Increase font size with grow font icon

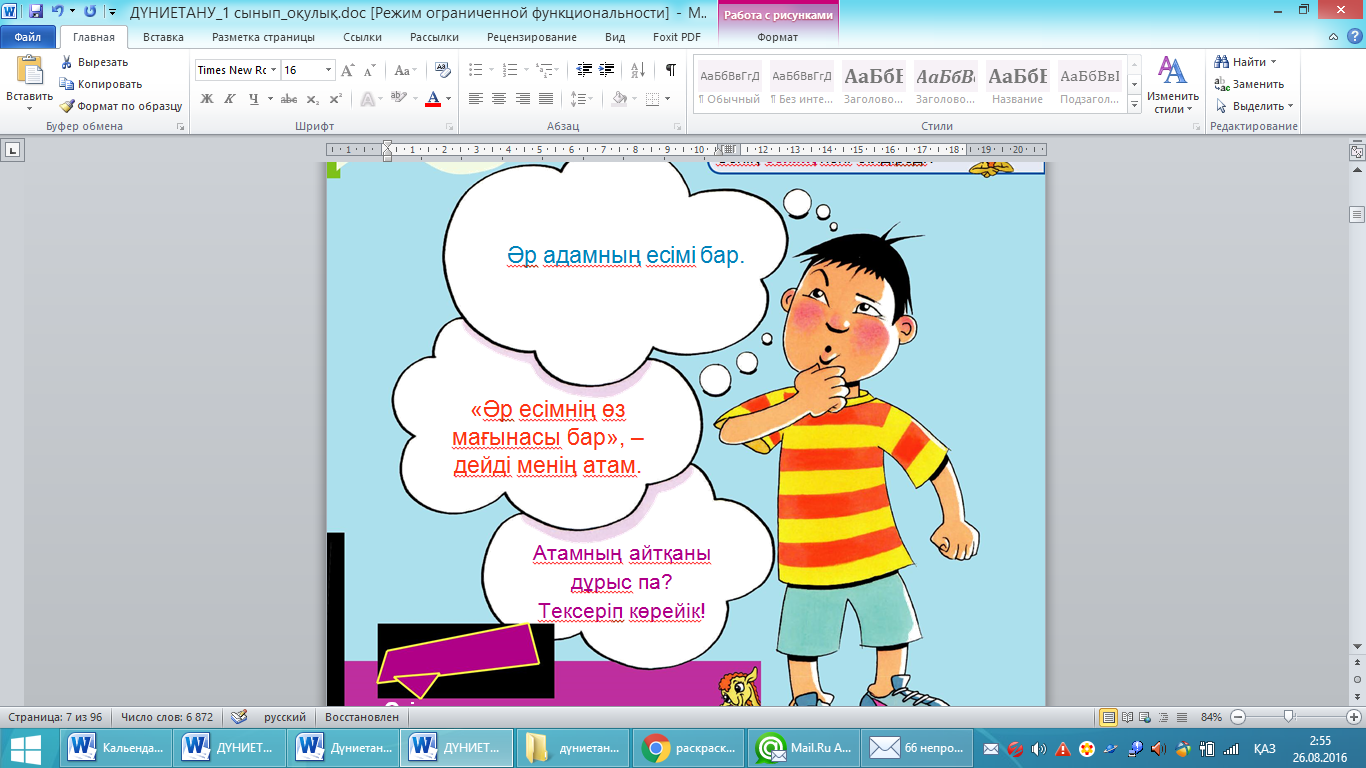pyautogui.click(x=347, y=70)
